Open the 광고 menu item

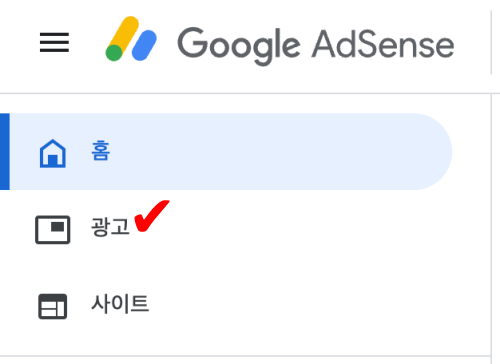[x=110, y=227]
